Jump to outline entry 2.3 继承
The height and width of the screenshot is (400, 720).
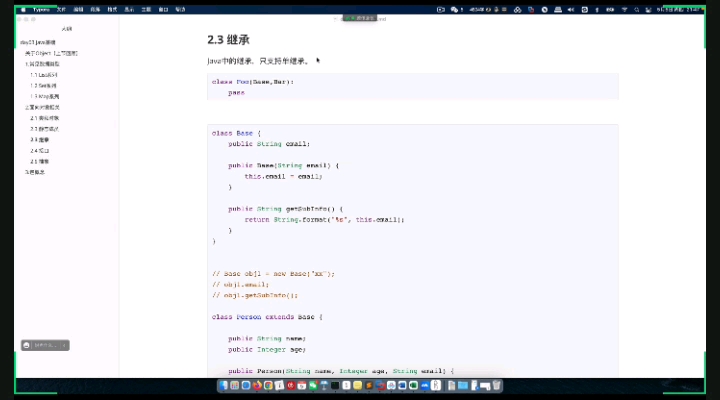(x=39, y=140)
